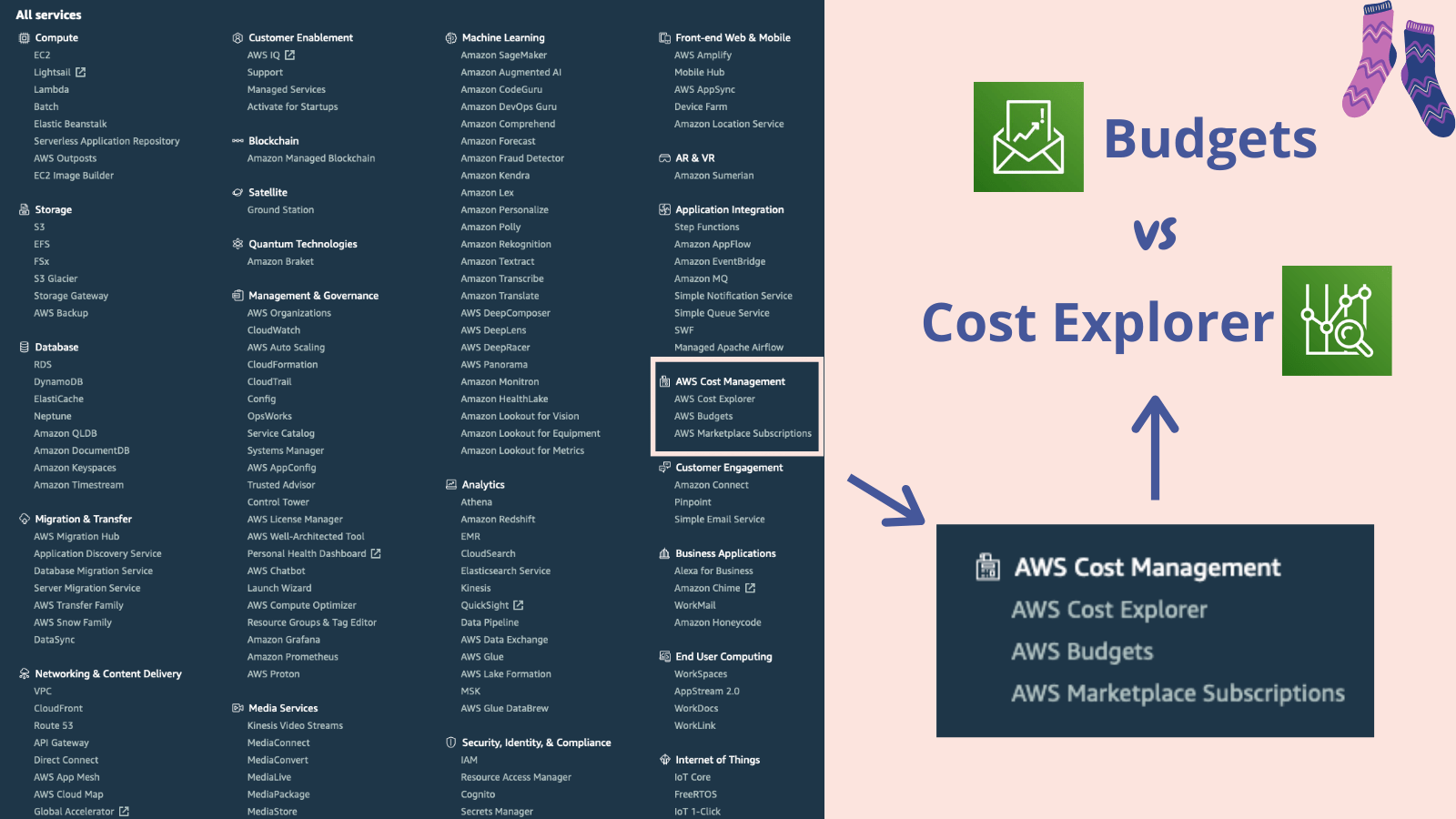Click the Internet of Things category icon

664,759
